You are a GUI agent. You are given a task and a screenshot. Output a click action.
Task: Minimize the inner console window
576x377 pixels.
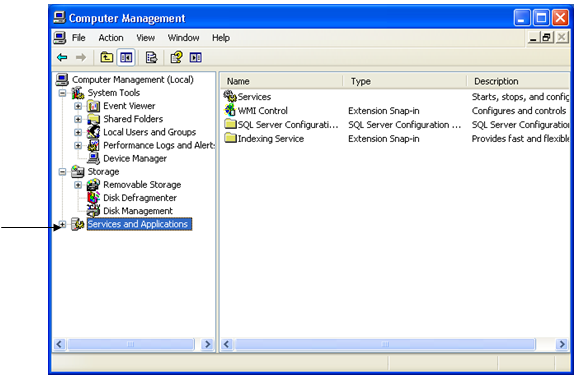[x=533, y=37]
